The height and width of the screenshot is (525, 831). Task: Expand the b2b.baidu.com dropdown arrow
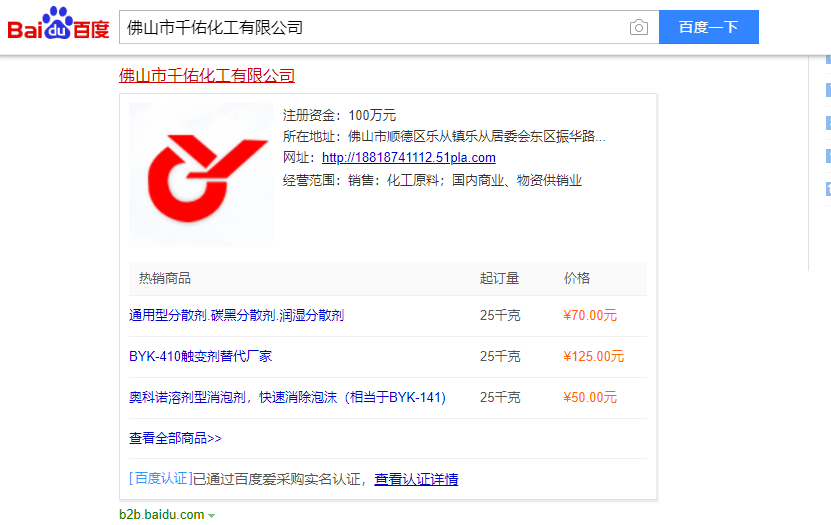(211, 515)
